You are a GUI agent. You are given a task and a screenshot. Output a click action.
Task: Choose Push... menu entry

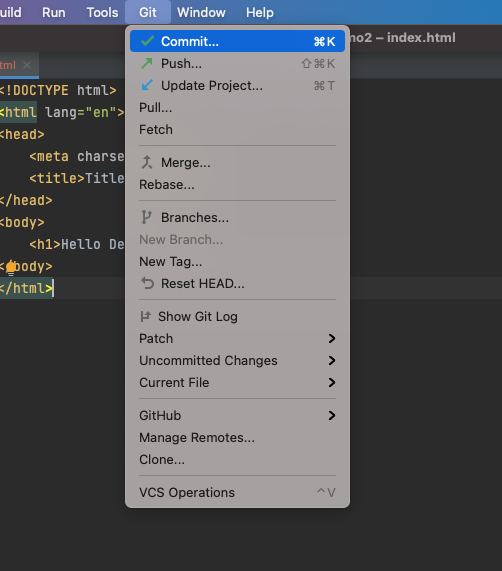pyautogui.click(x=237, y=63)
